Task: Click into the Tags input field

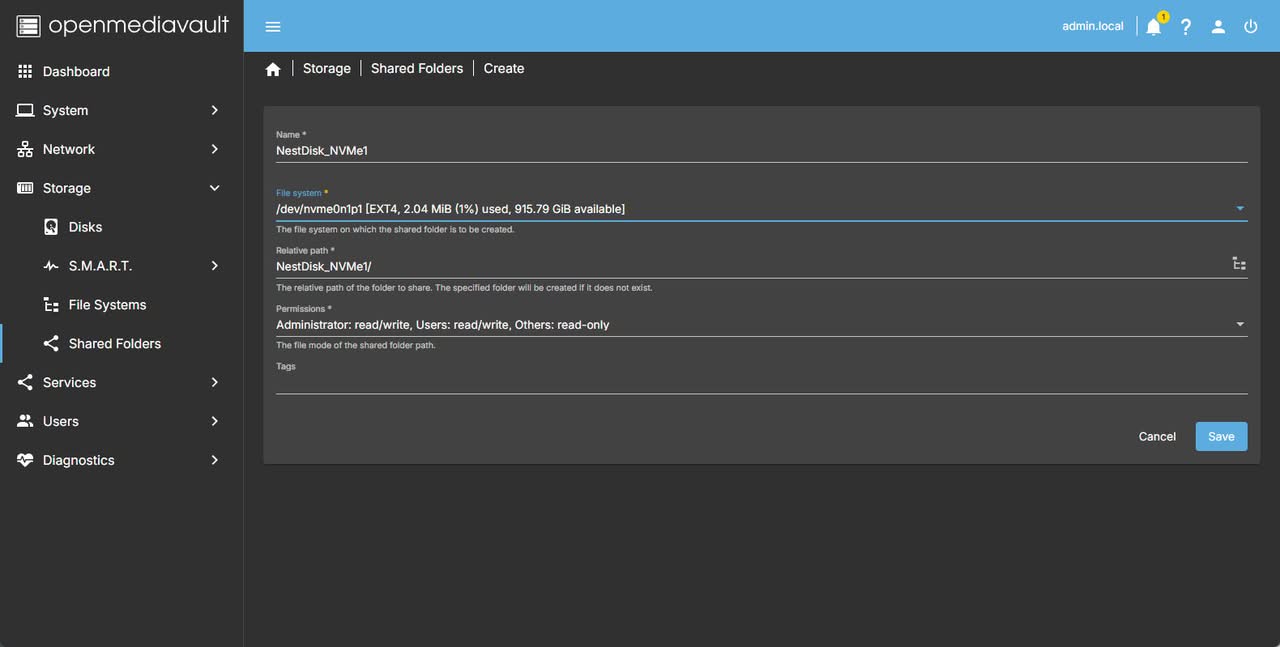Action: [761, 382]
